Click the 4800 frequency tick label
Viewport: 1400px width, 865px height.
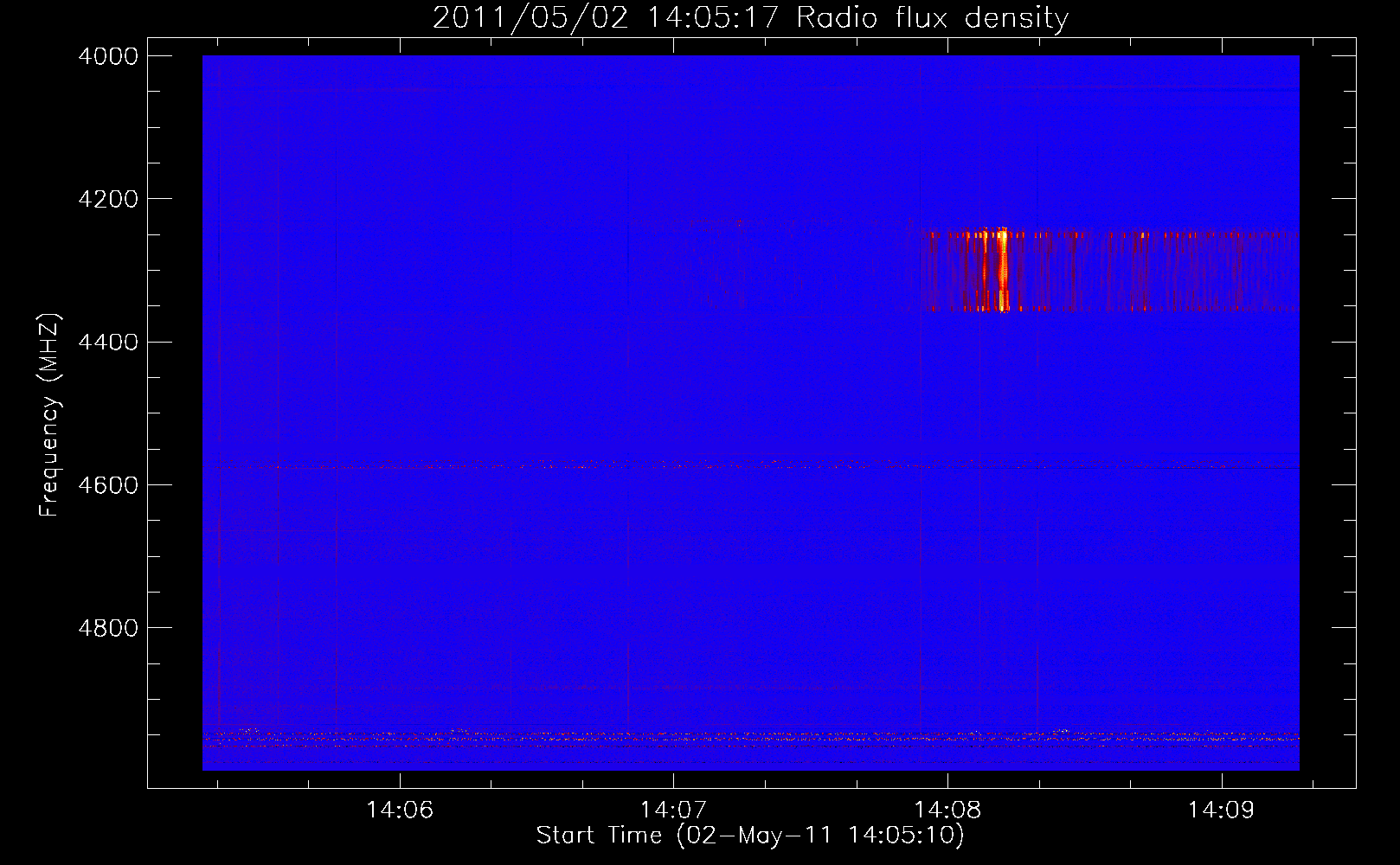click(108, 628)
